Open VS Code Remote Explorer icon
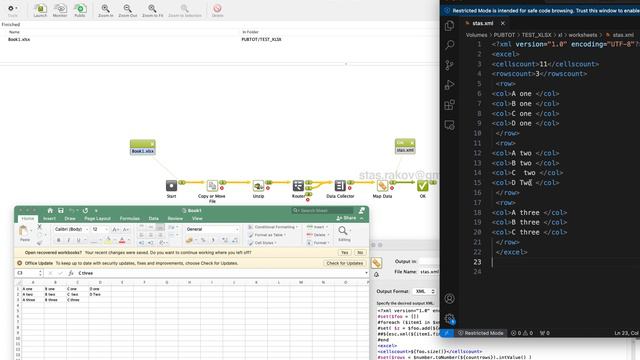The width and height of the screenshot is (640, 360). coord(449,125)
